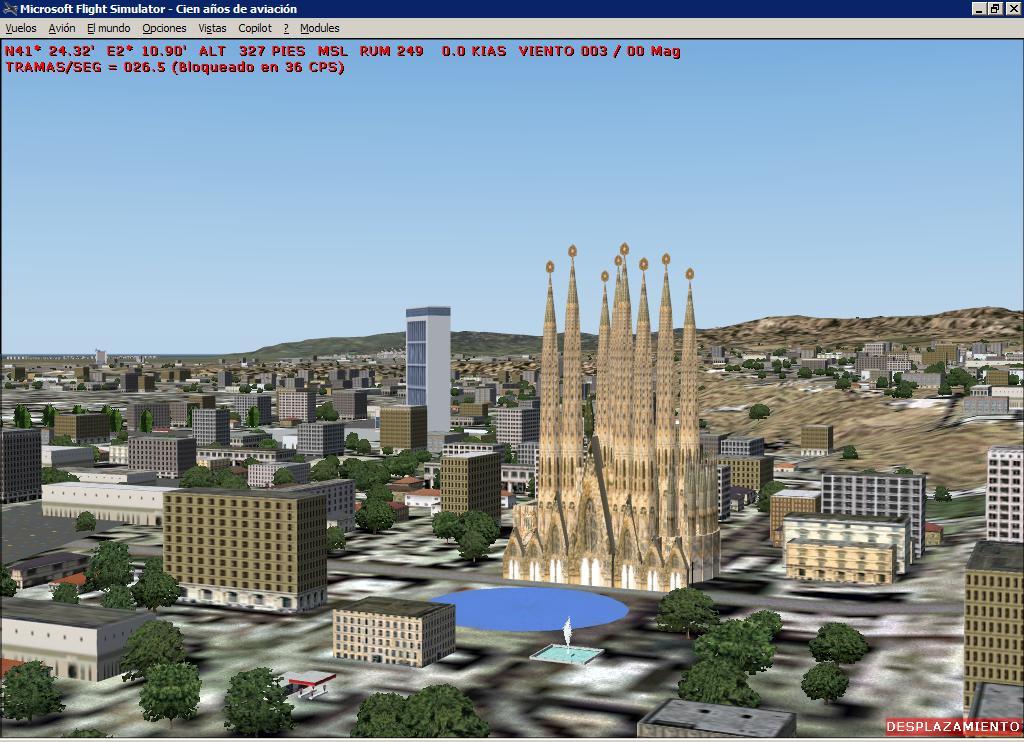Click the tall blue glass skyscraper
This screenshot has width=1024, height=742.
tap(428, 369)
